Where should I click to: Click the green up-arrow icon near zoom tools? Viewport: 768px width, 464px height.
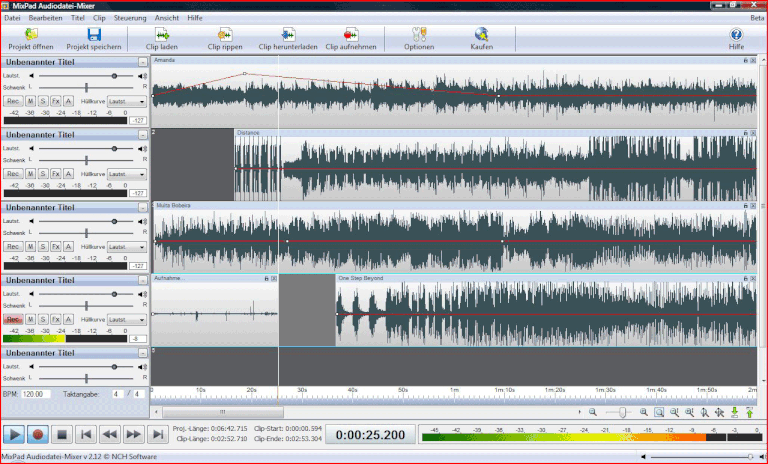[749, 413]
